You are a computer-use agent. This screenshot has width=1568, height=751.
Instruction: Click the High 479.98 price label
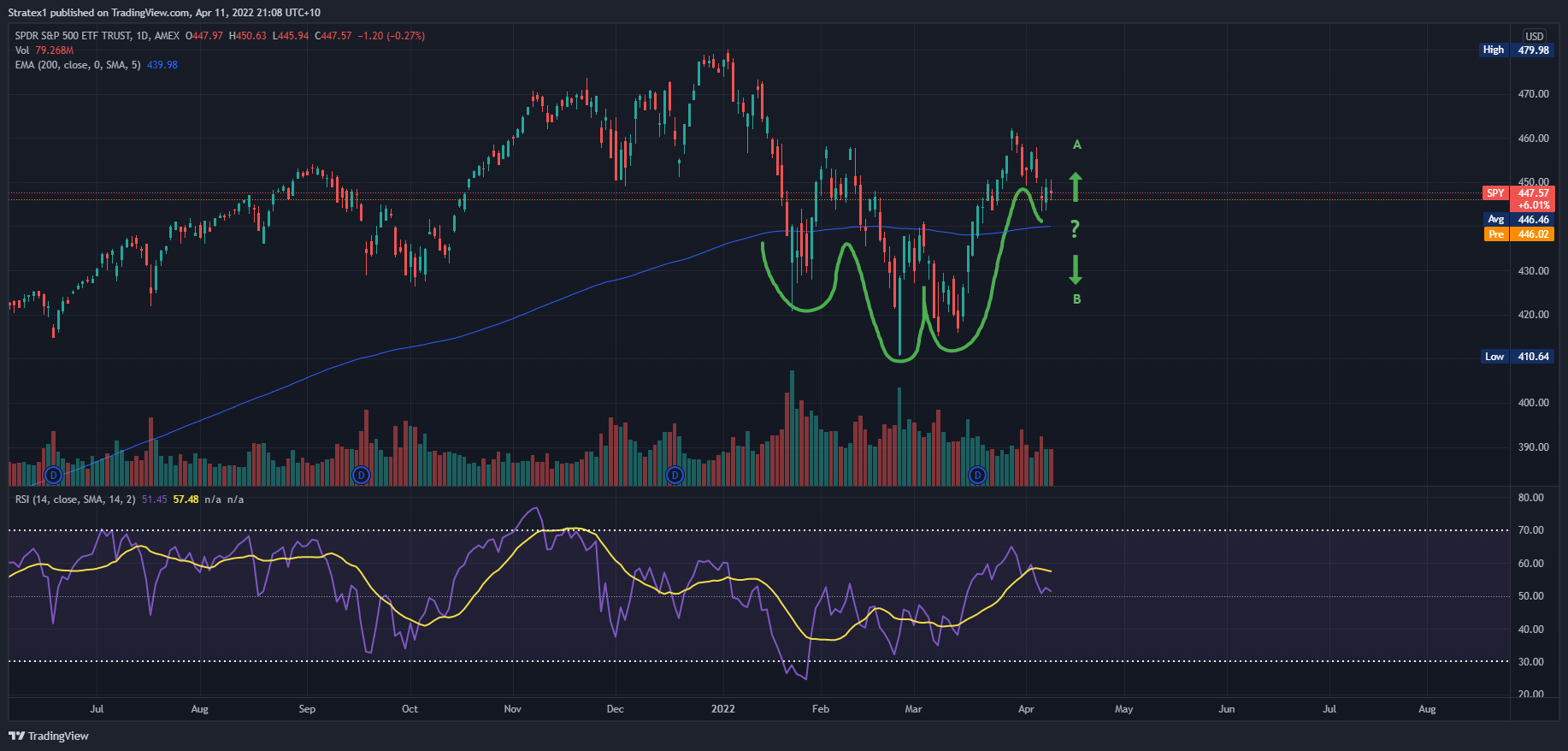[1515, 50]
